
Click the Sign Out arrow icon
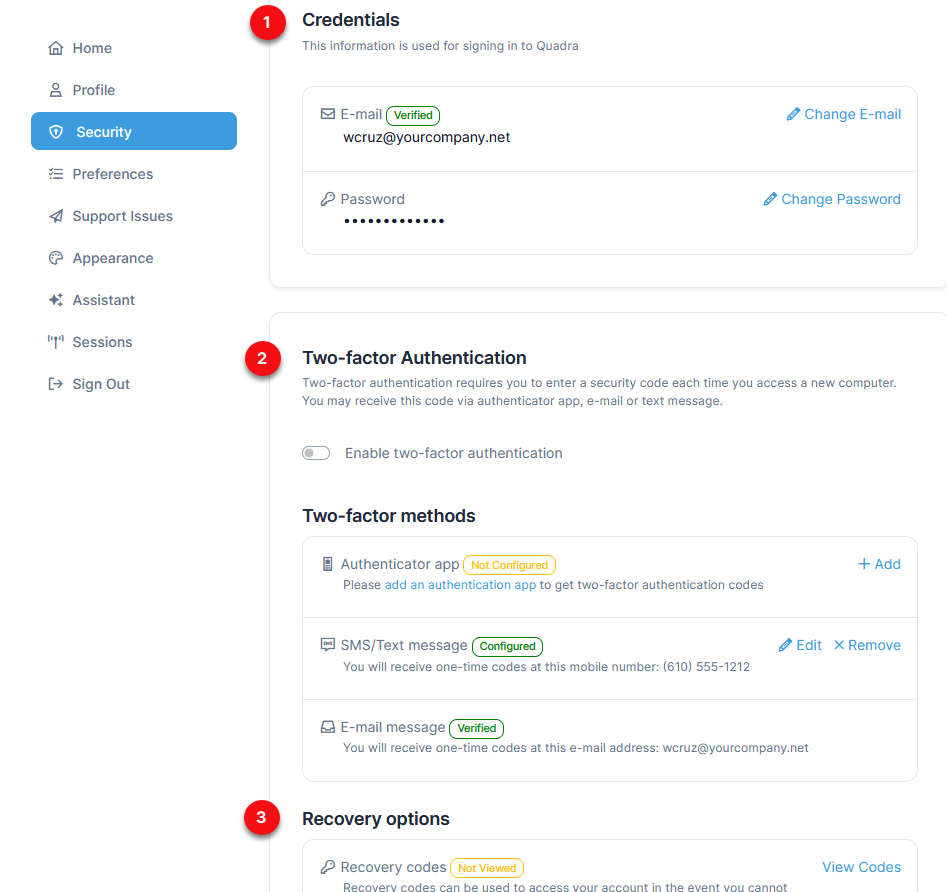tap(56, 384)
